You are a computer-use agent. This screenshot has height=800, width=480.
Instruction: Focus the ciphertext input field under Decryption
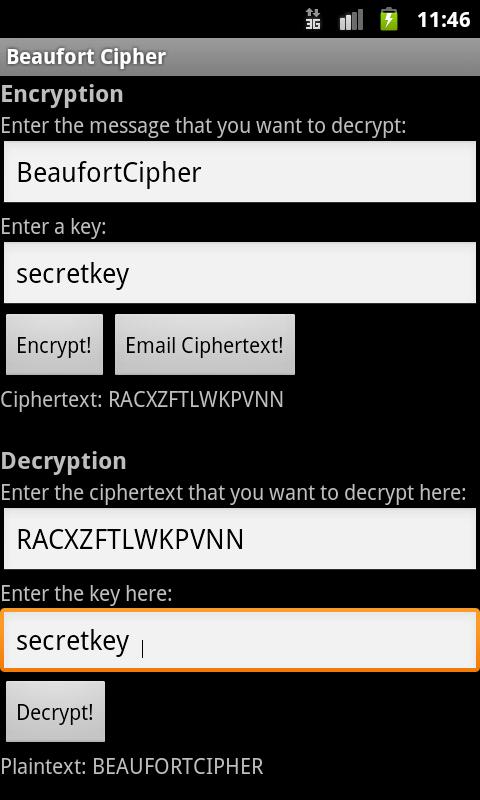[240, 539]
